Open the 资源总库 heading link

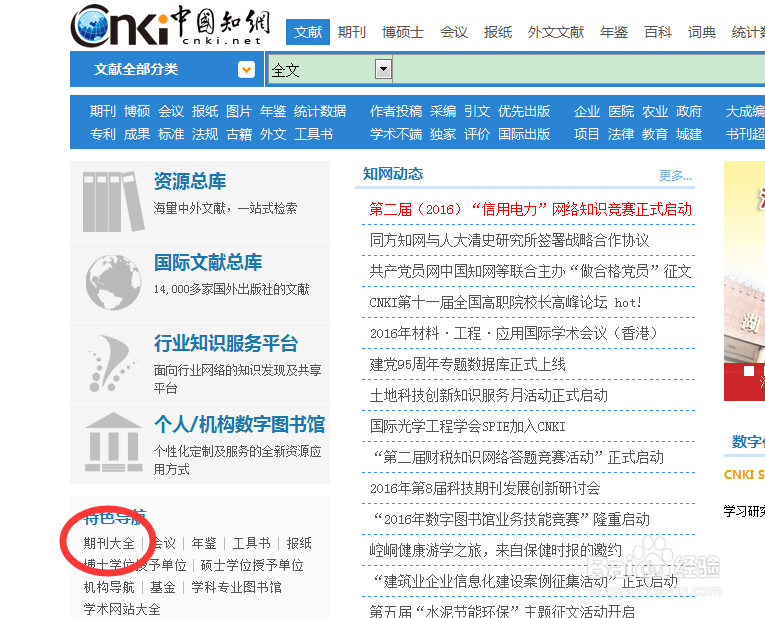(x=190, y=181)
